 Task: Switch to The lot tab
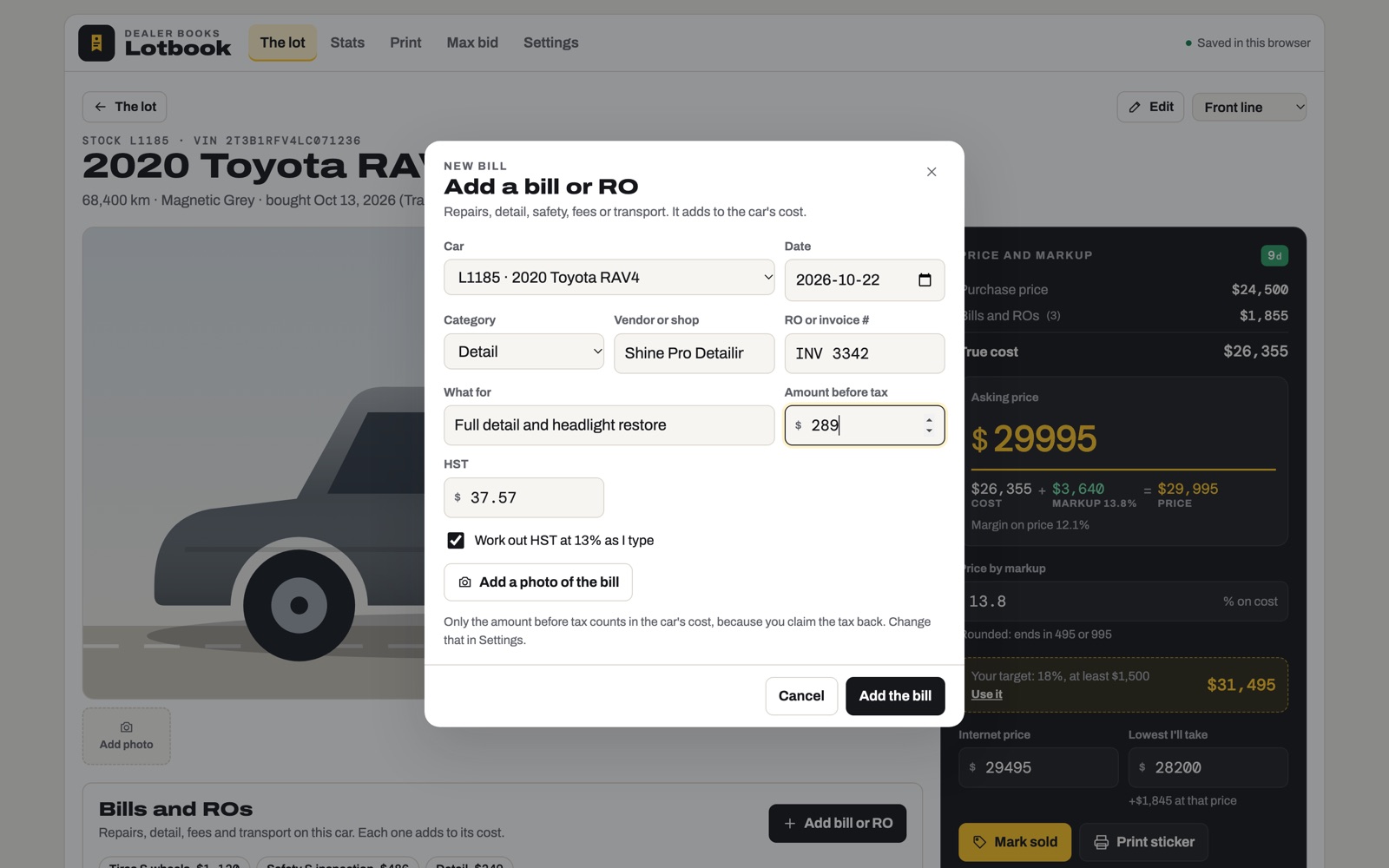click(x=282, y=43)
